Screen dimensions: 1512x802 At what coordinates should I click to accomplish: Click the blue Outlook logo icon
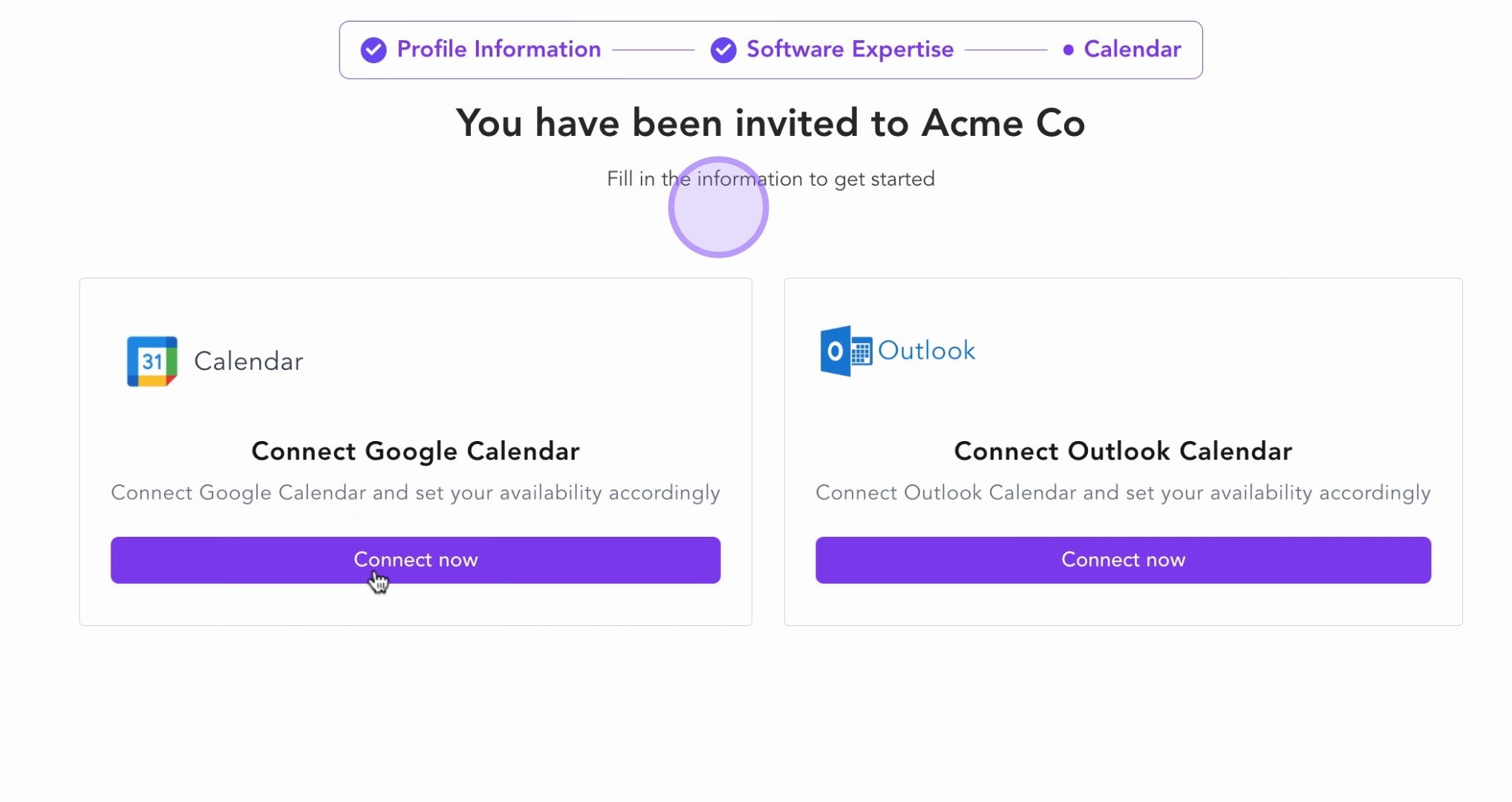(x=845, y=351)
